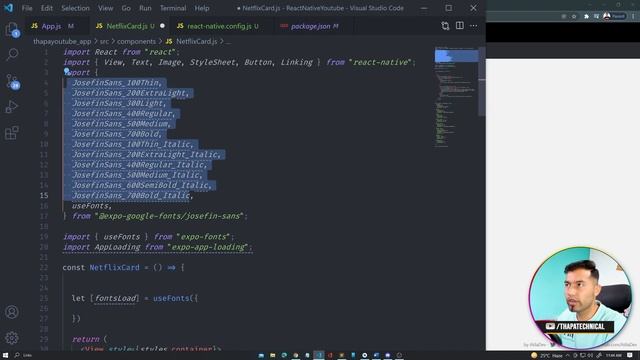This screenshot has width=640, height=360.
Task: Switch to the package.json tab
Action: 314,26
